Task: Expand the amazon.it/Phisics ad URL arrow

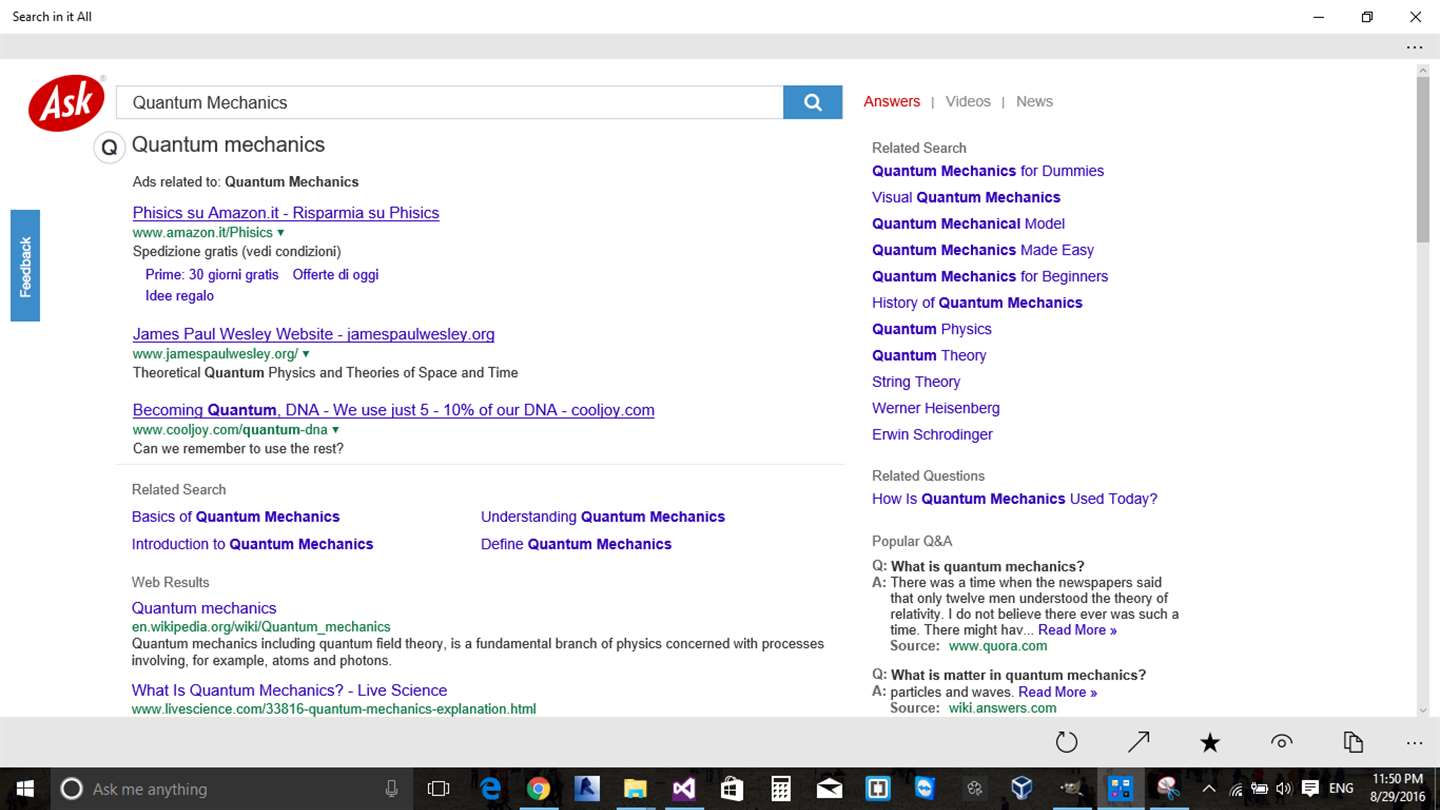Action: 281,232
